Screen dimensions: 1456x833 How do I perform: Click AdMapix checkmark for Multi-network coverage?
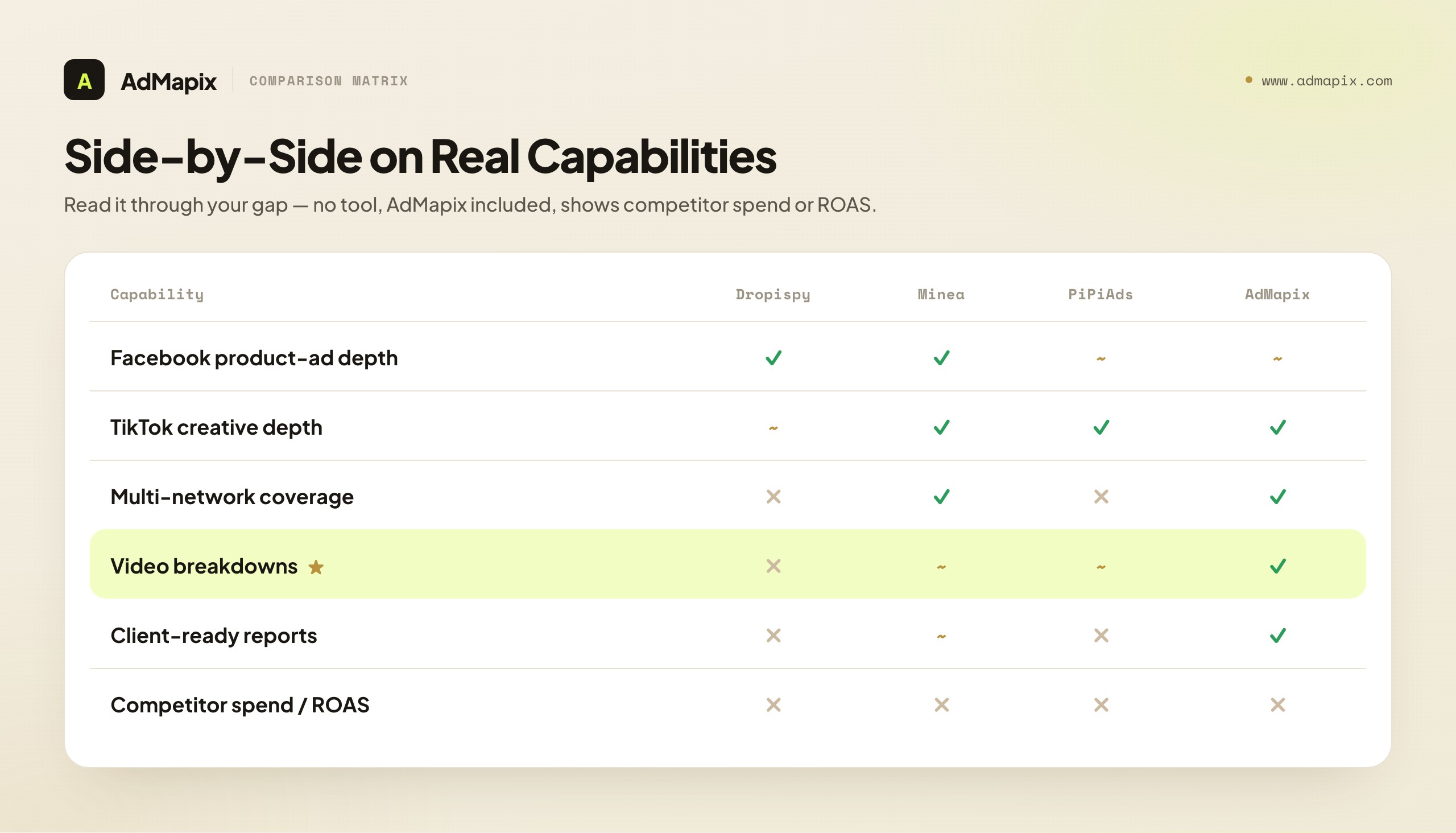coord(1277,497)
